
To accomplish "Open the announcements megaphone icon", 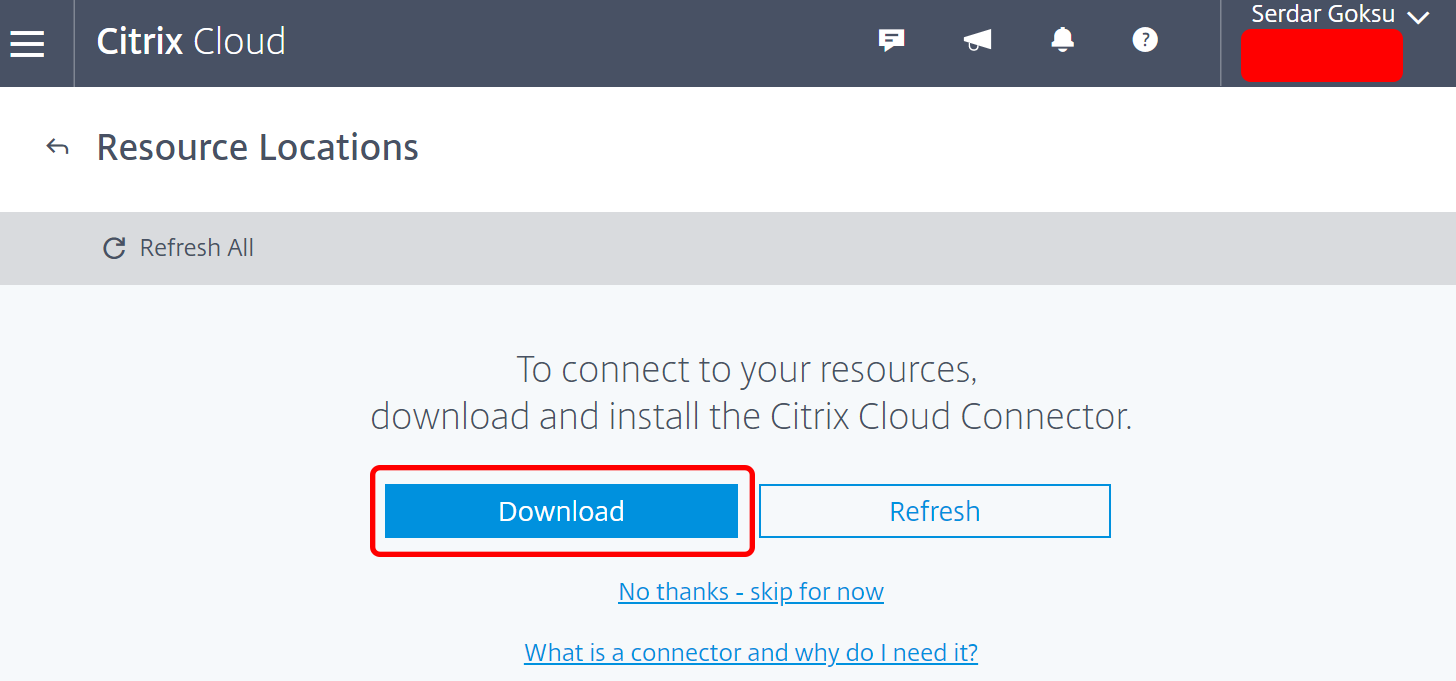I will click(977, 40).
